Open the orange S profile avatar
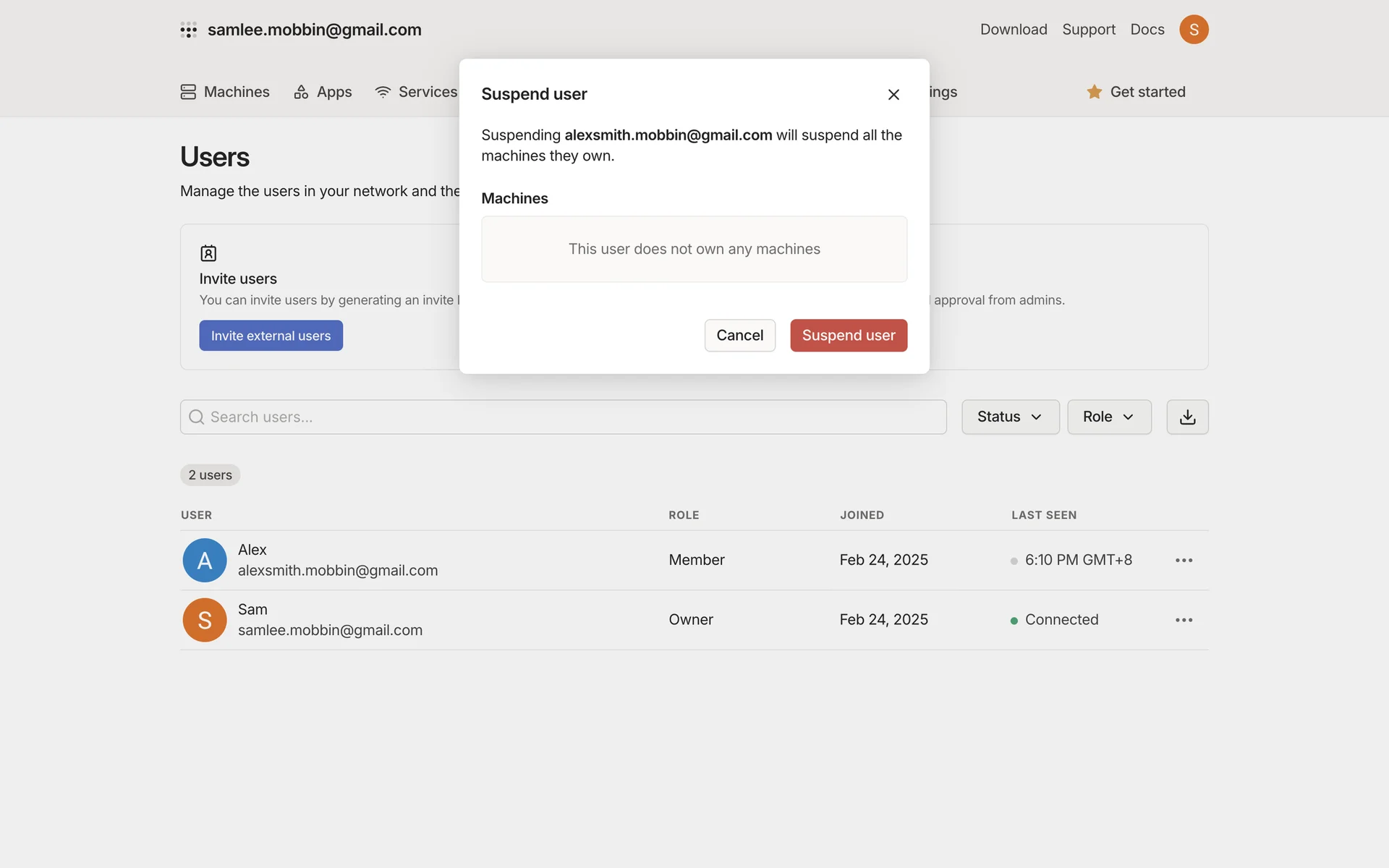 click(1194, 30)
